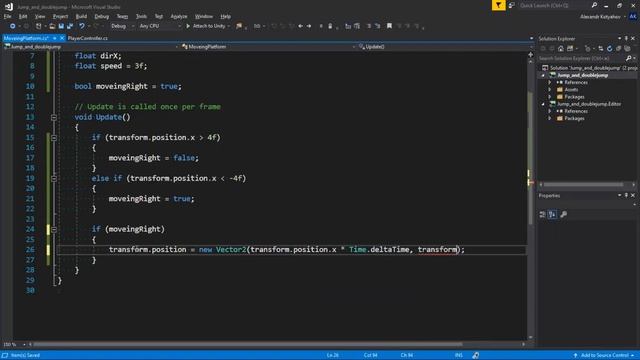Click Solution Explorer pending changes filter icon
This screenshot has width=640, height=360.
[588, 49]
